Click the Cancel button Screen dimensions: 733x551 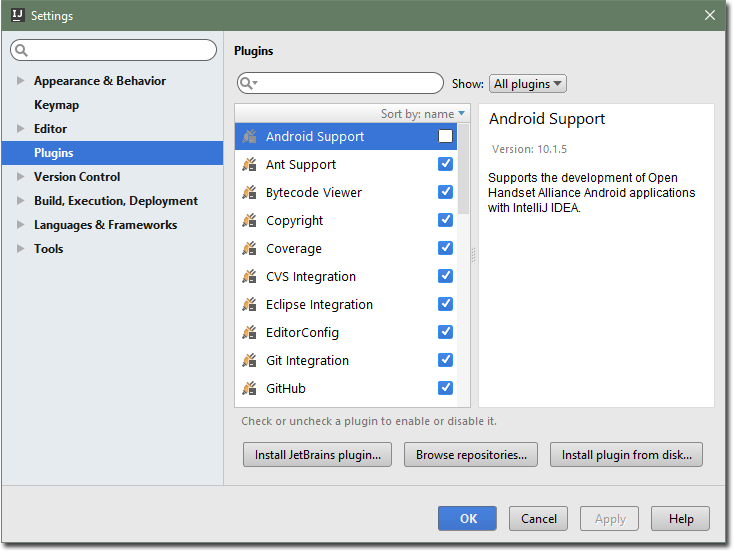539,518
